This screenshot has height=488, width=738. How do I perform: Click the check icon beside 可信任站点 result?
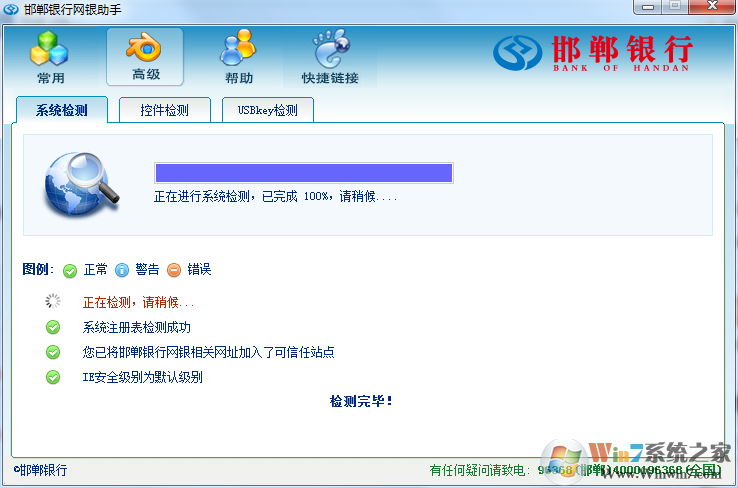pyautogui.click(x=53, y=352)
